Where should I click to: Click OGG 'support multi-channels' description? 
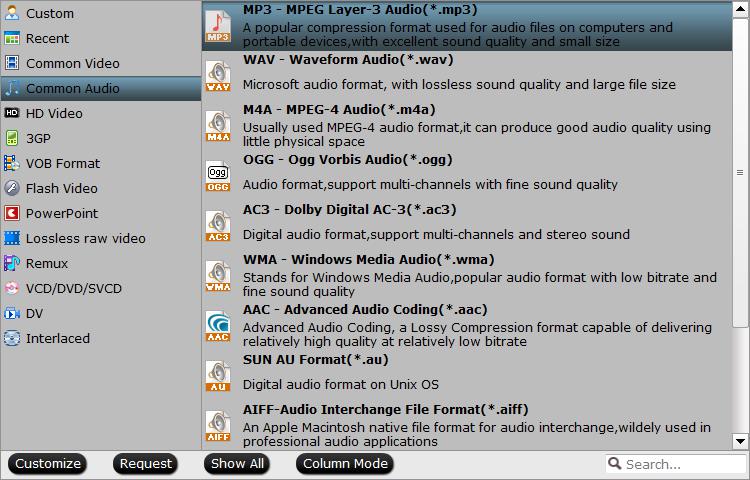(430, 185)
